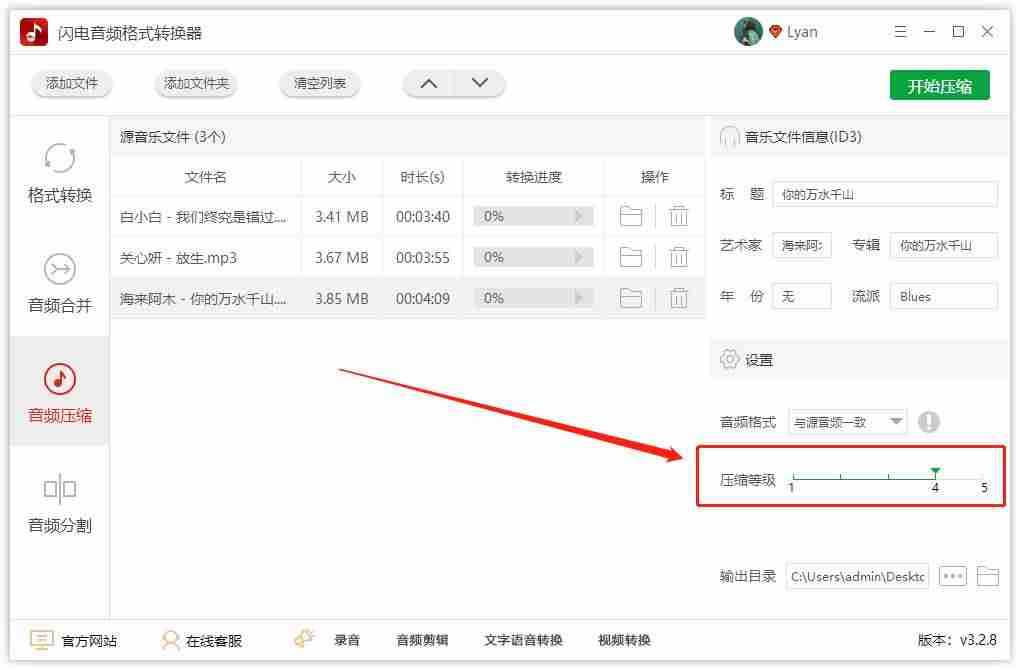Click the info exclamation icon

click(x=928, y=422)
